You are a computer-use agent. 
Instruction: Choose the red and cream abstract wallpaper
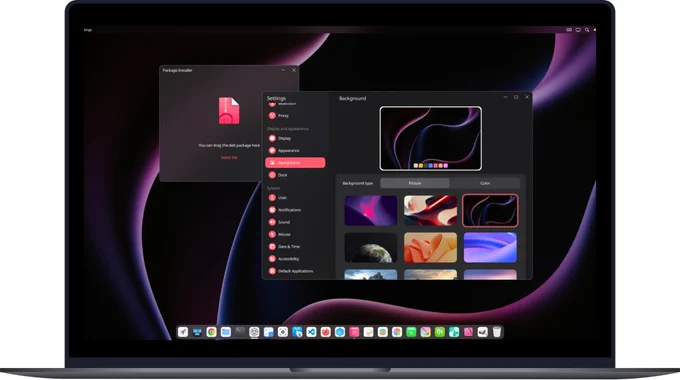click(430, 210)
